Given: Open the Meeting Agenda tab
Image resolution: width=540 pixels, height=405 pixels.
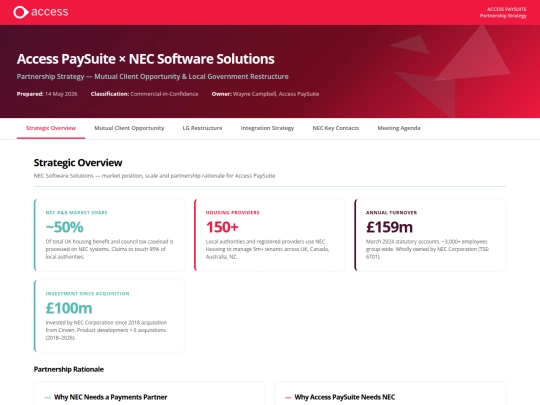Looking at the screenshot, I should (x=399, y=128).
